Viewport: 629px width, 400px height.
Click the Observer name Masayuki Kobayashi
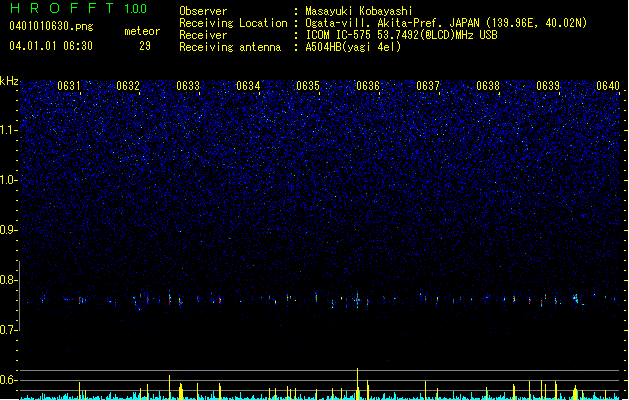(359, 11)
